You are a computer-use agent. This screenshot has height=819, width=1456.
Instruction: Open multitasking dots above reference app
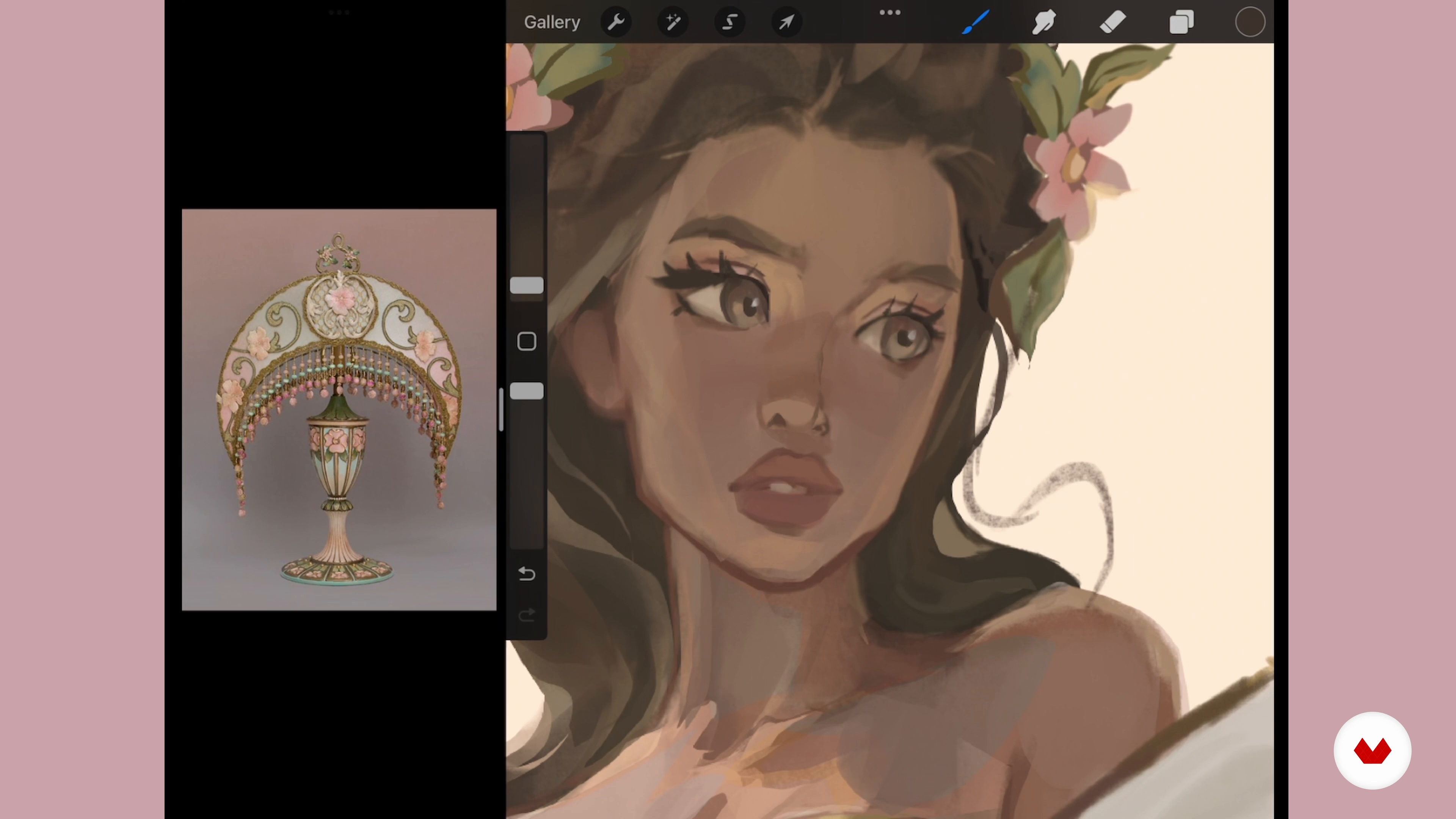point(339,13)
